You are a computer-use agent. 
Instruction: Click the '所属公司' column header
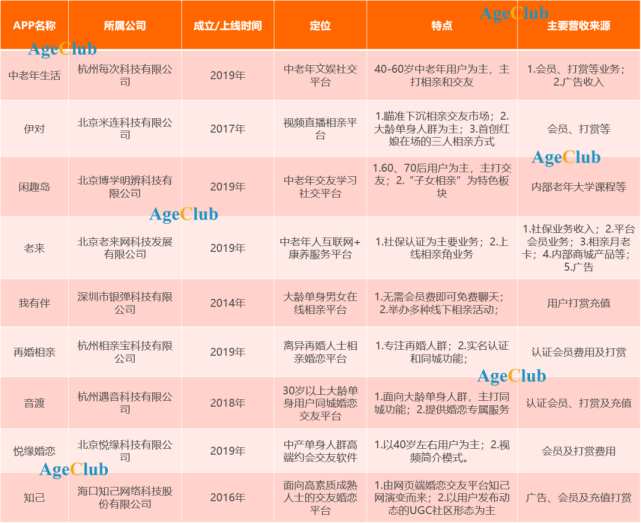click(125, 26)
